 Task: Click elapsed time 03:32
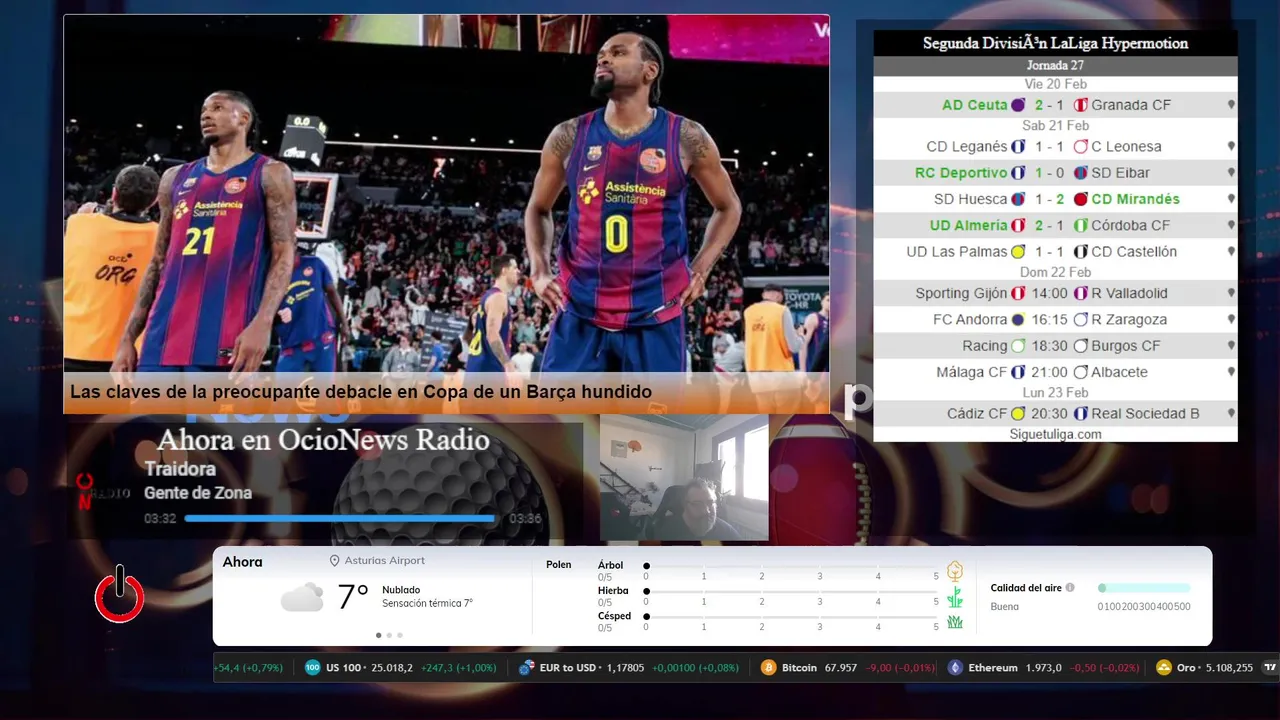(x=160, y=519)
